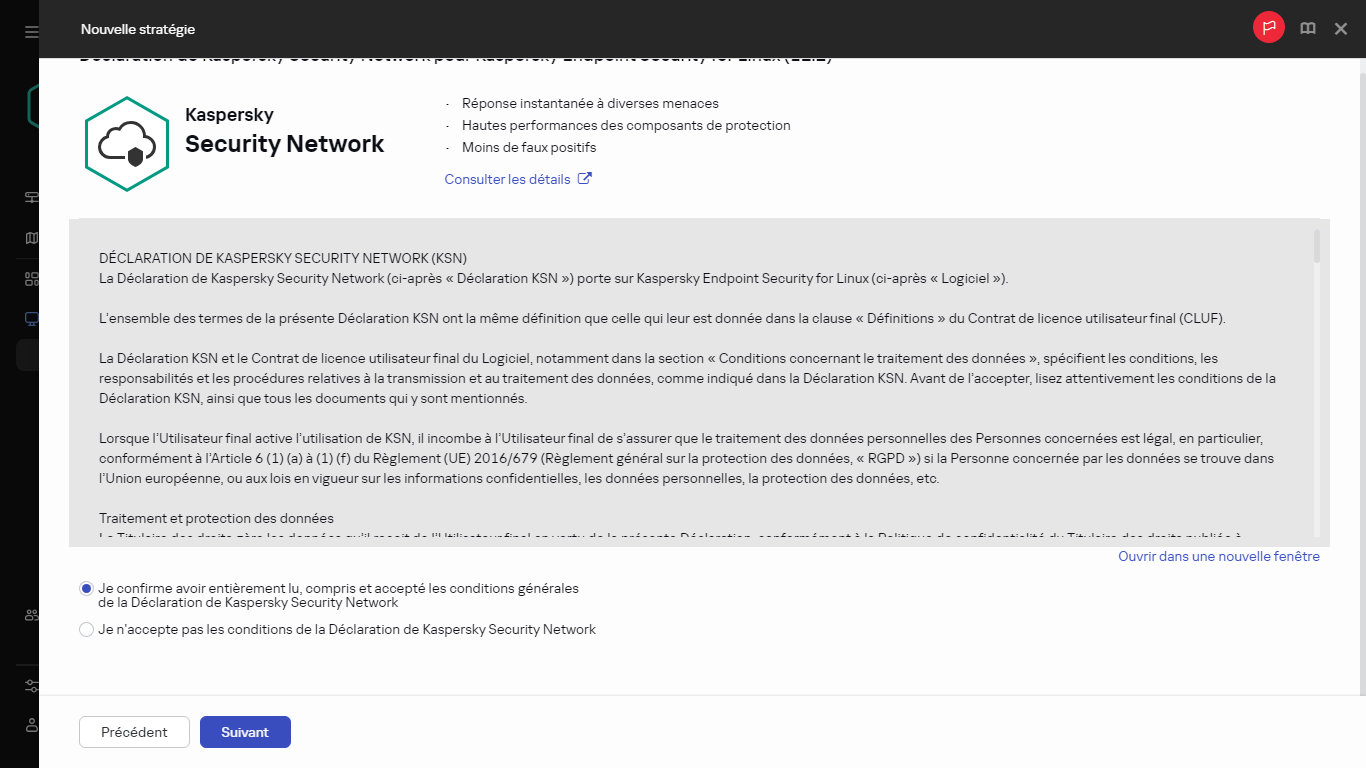
Task: Select the decline conditions radio button
Action: coord(86,629)
